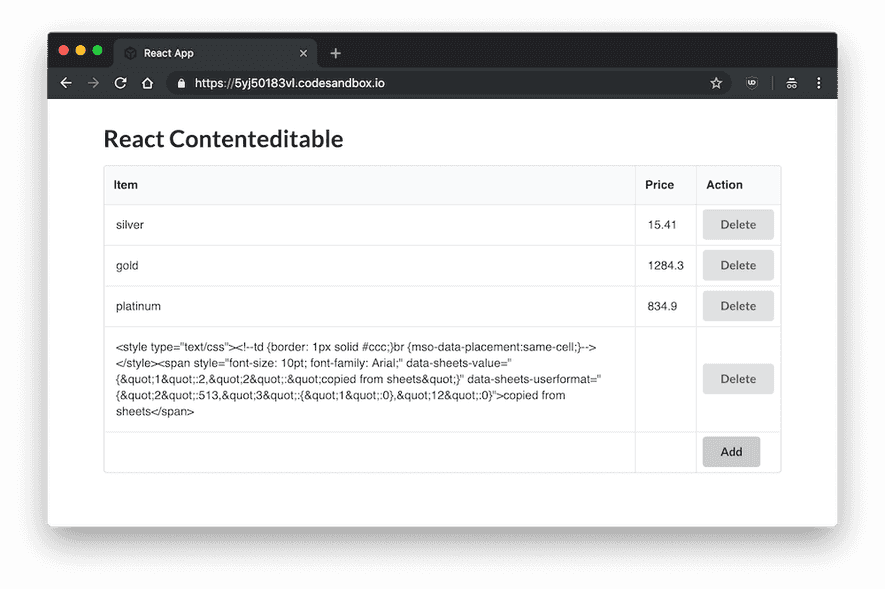Screen dimensions: 885x589
Task: Open a new tab with the plus
Action: 334,53
